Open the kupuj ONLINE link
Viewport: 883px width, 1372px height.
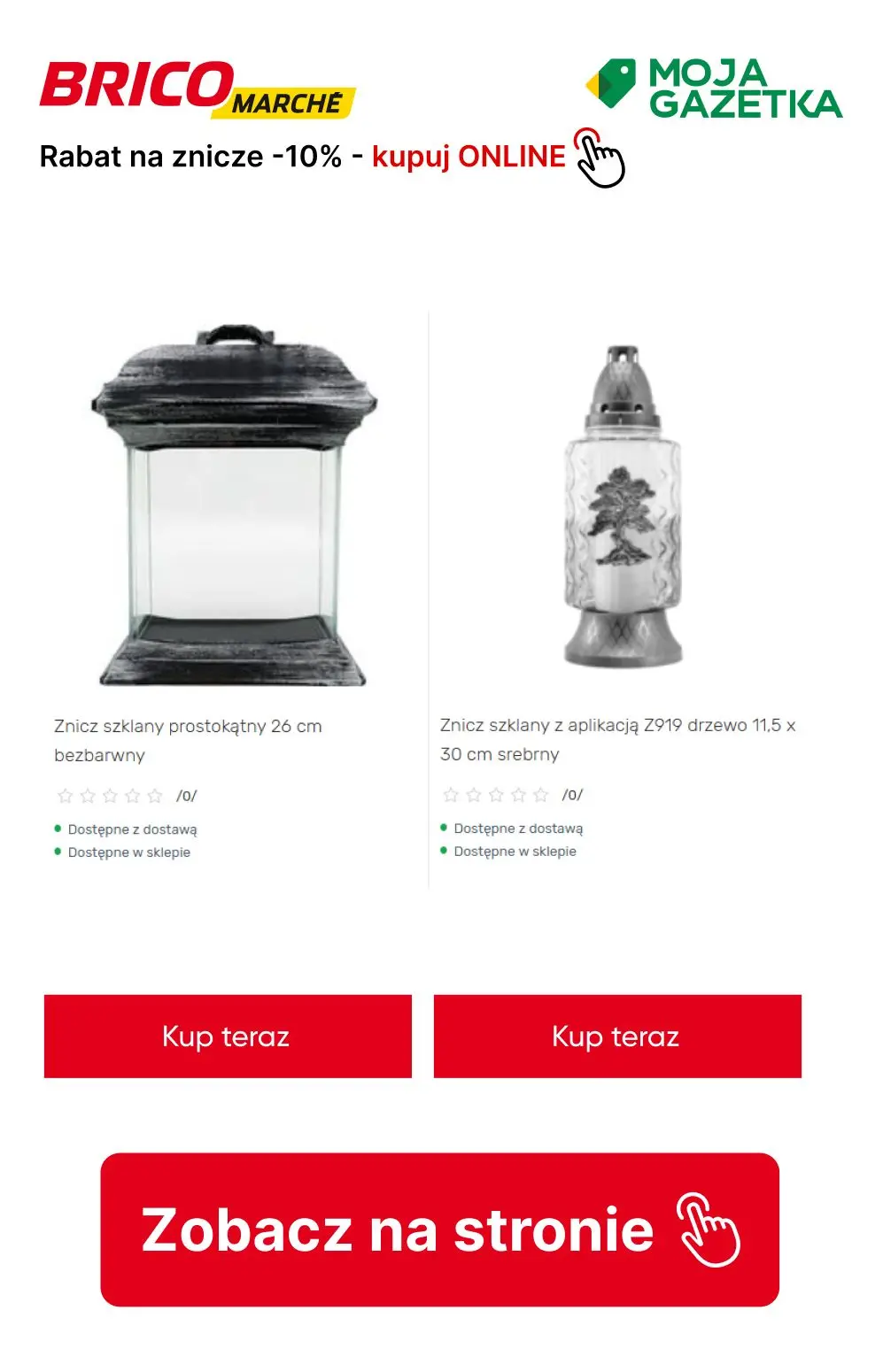pyautogui.click(x=469, y=157)
